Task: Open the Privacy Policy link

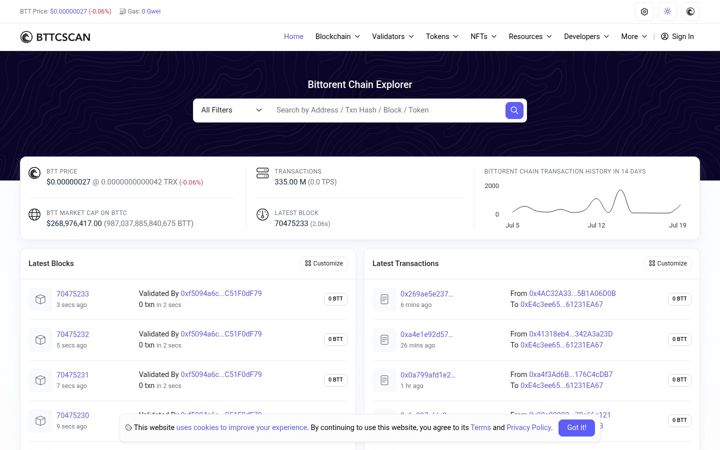Action: pos(529,428)
